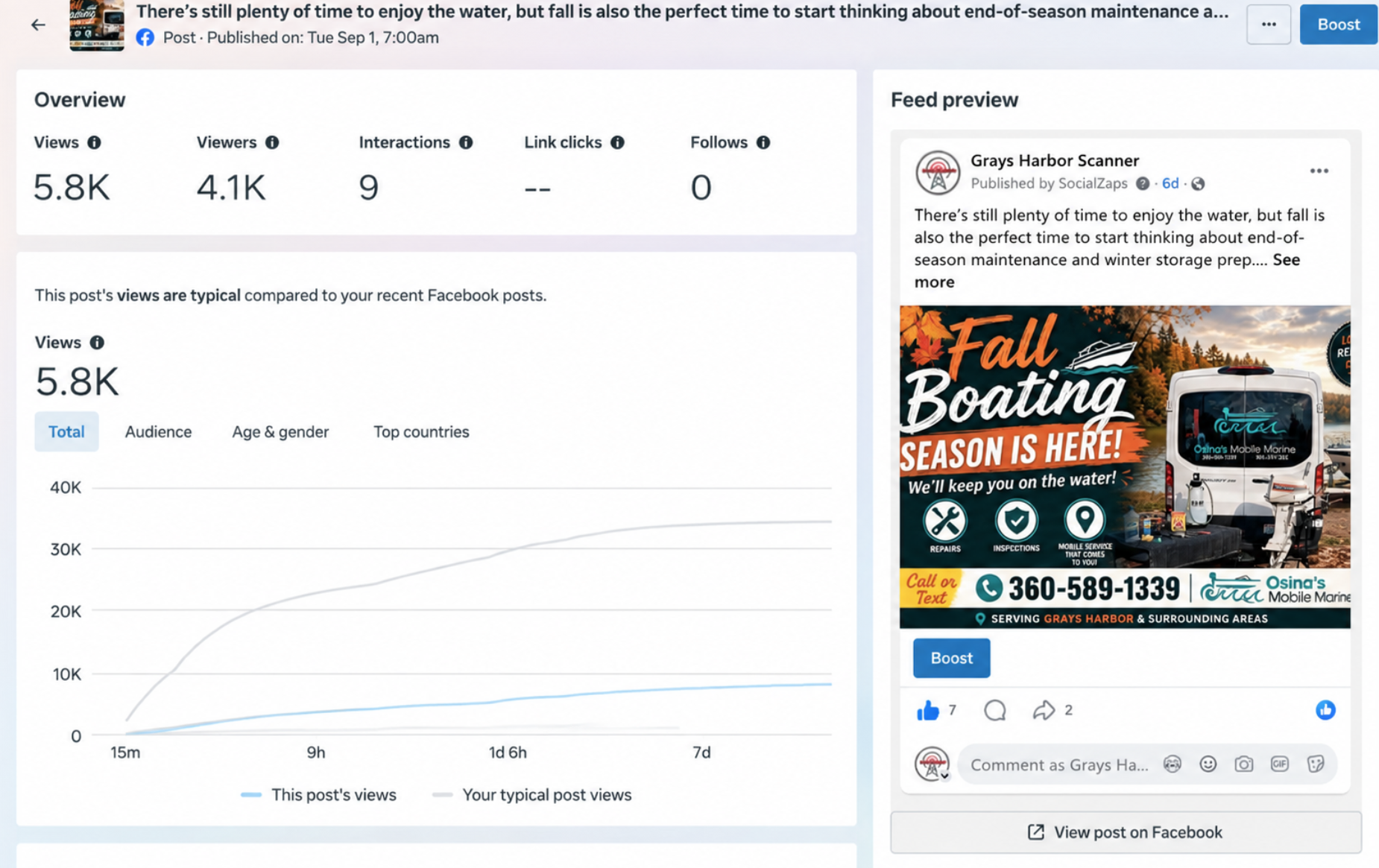The image size is (1379, 868).
Task: Open the Top countries tab
Action: (x=421, y=432)
